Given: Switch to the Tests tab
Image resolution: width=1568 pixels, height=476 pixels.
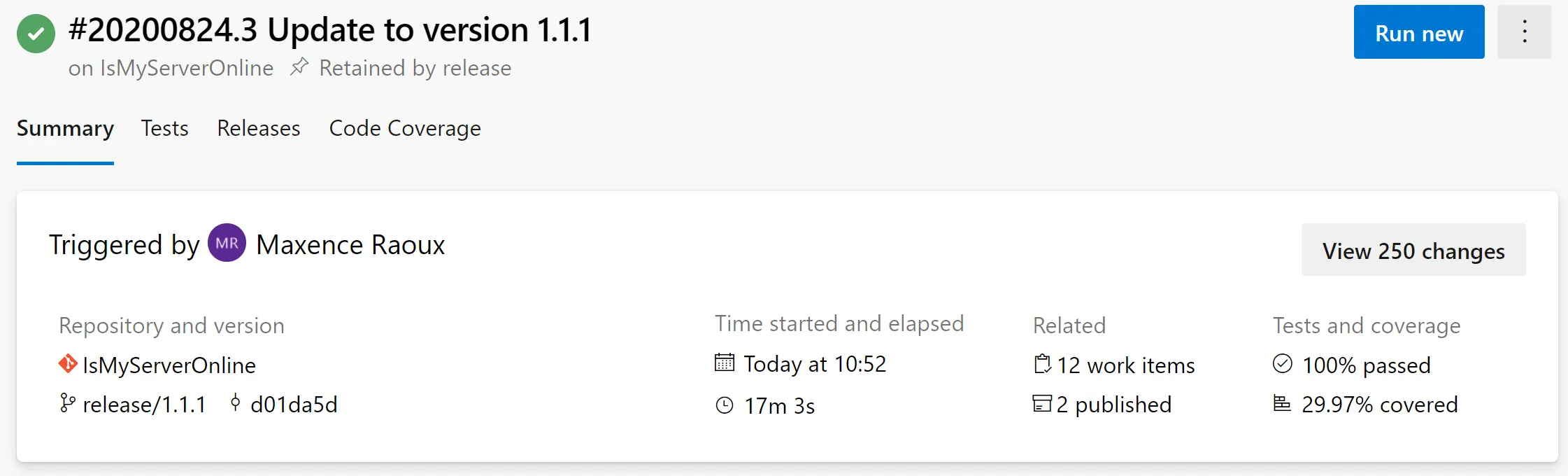Looking at the screenshot, I should click(164, 128).
